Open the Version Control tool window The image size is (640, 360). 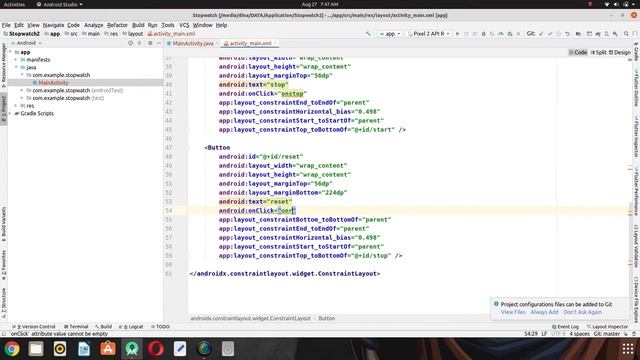[33, 327]
